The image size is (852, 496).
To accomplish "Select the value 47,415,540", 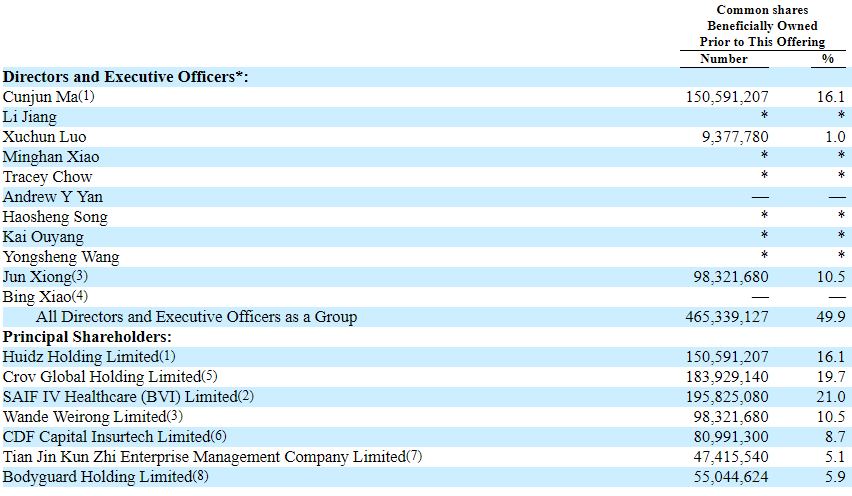I will (x=731, y=457).
